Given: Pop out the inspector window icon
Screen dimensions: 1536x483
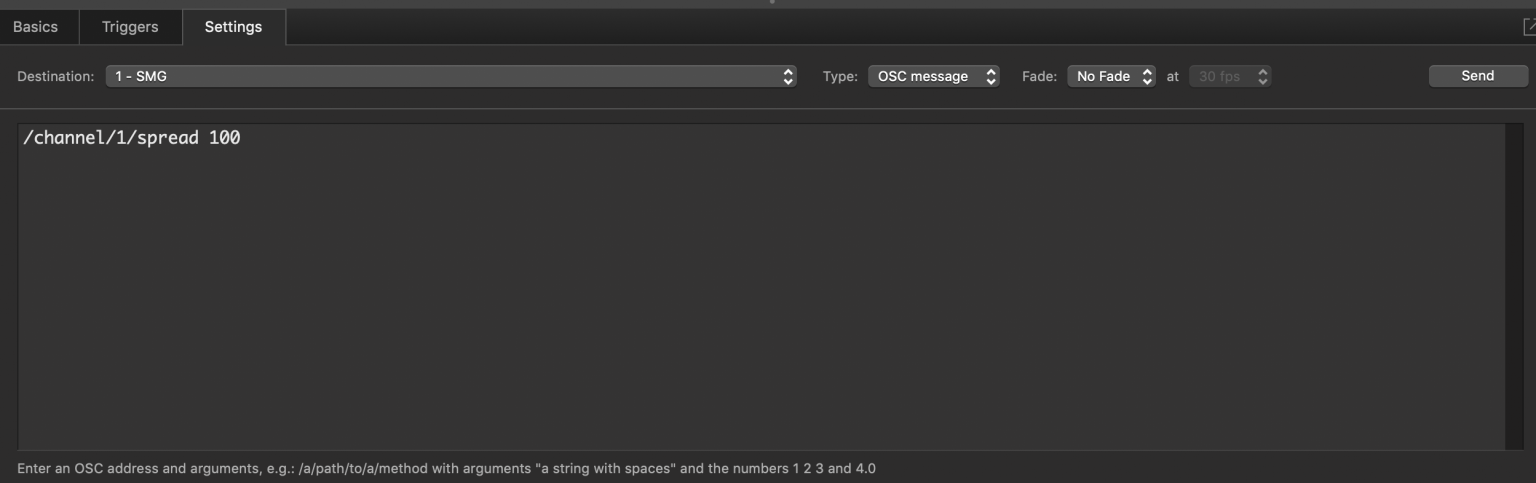Looking at the screenshot, I should tap(1528, 27).
